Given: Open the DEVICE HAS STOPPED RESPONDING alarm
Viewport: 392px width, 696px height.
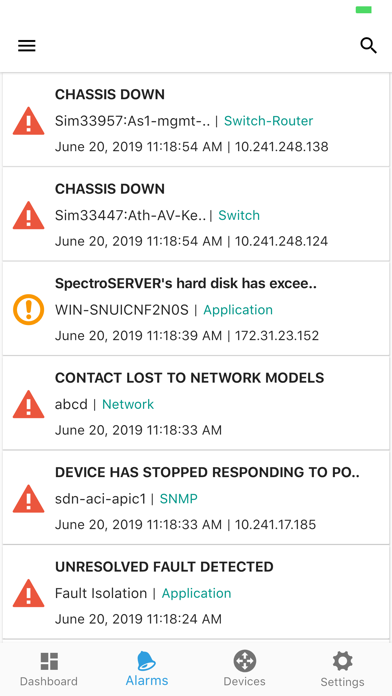Looking at the screenshot, I should (196, 498).
